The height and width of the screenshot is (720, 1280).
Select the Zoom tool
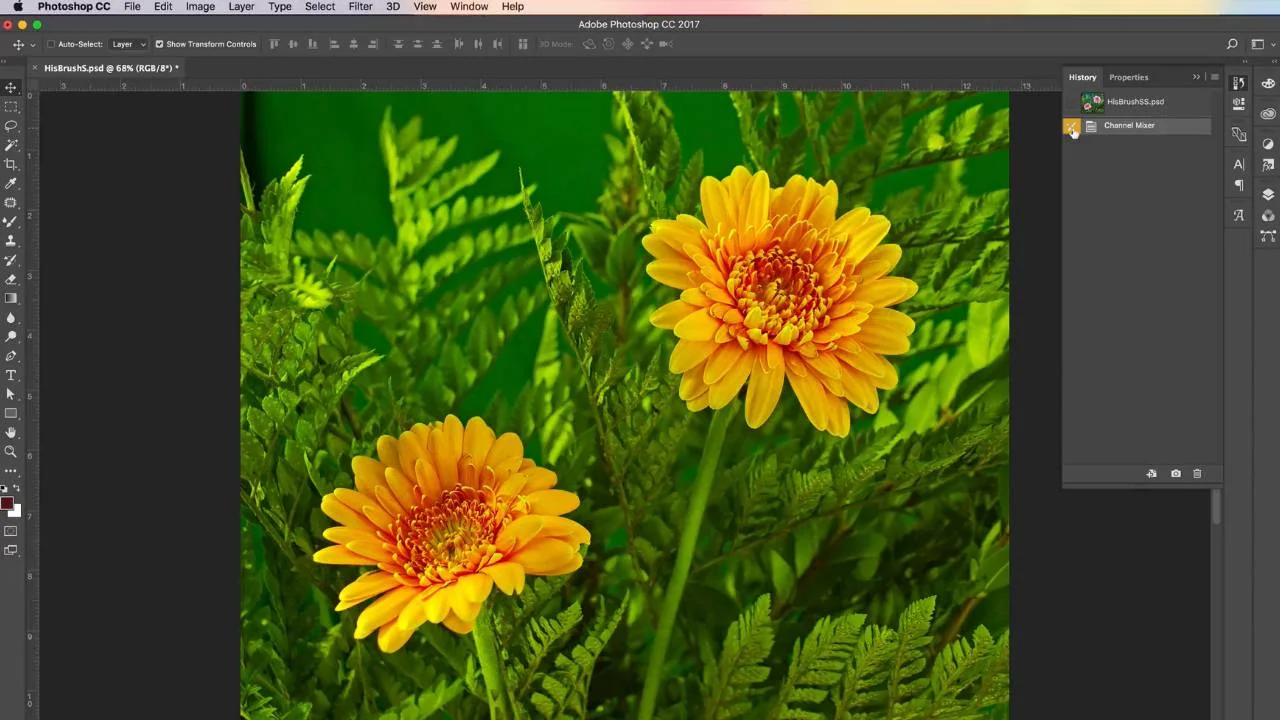[11, 452]
